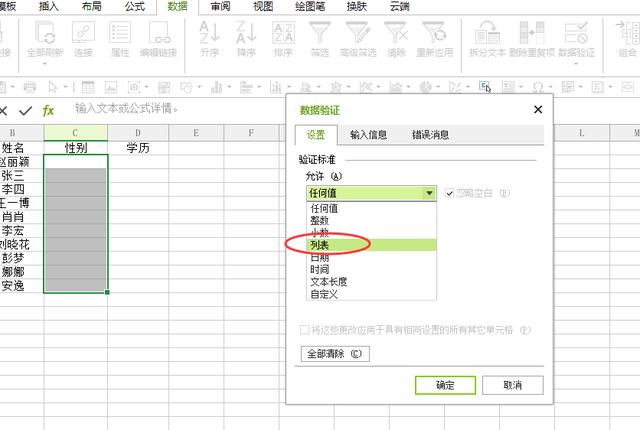
Task: Click the 全部刷新 refresh all icon
Action: (x=45, y=33)
